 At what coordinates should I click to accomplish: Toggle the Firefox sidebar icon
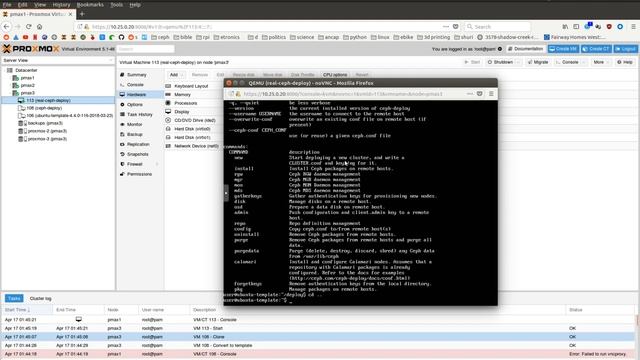point(576,27)
